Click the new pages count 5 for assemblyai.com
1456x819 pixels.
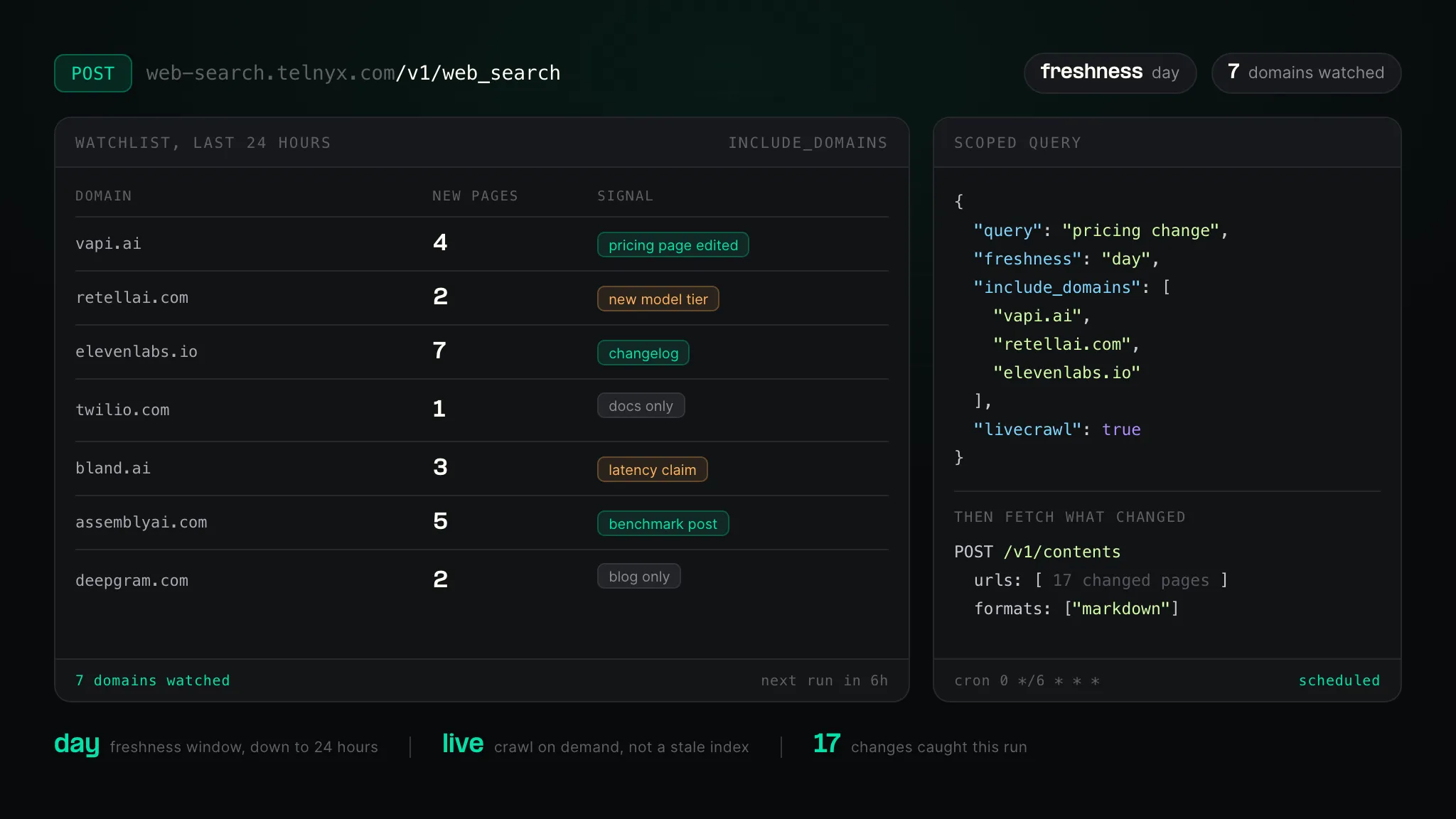tap(440, 522)
